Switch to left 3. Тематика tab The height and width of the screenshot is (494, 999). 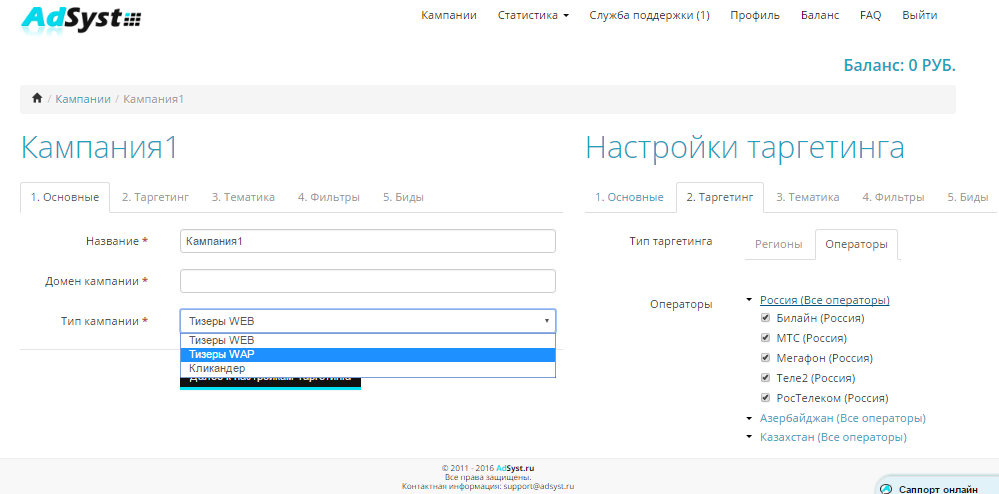point(243,197)
